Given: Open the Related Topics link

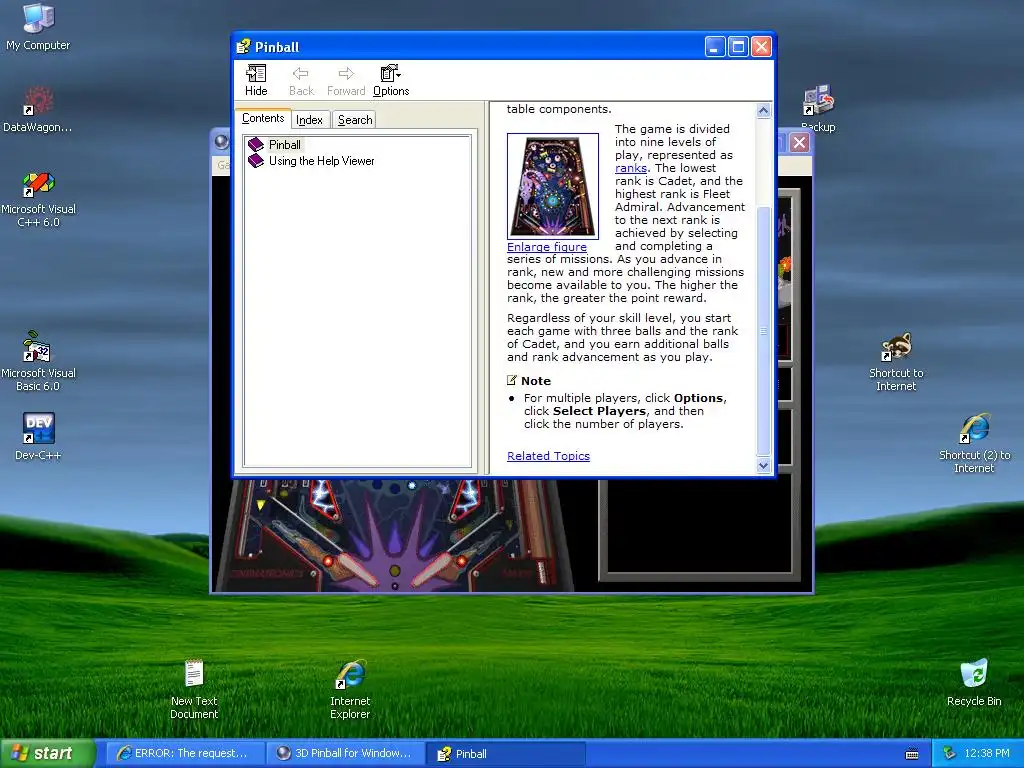Looking at the screenshot, I should (548, 456).
